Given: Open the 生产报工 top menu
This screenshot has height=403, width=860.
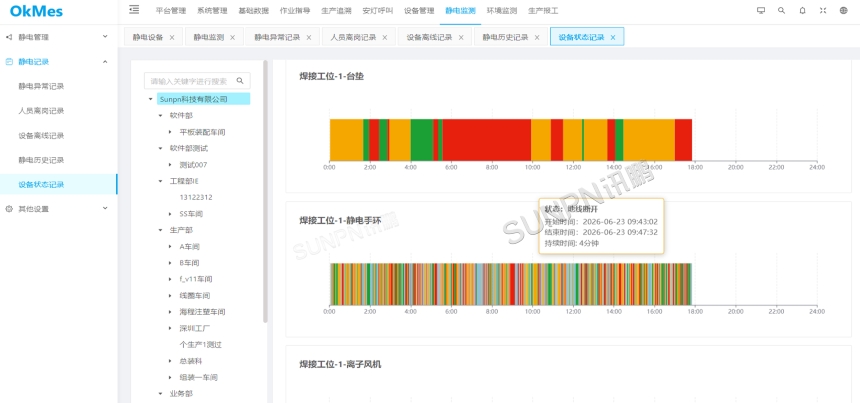Looking at the screenshot, I should [543, 10].
